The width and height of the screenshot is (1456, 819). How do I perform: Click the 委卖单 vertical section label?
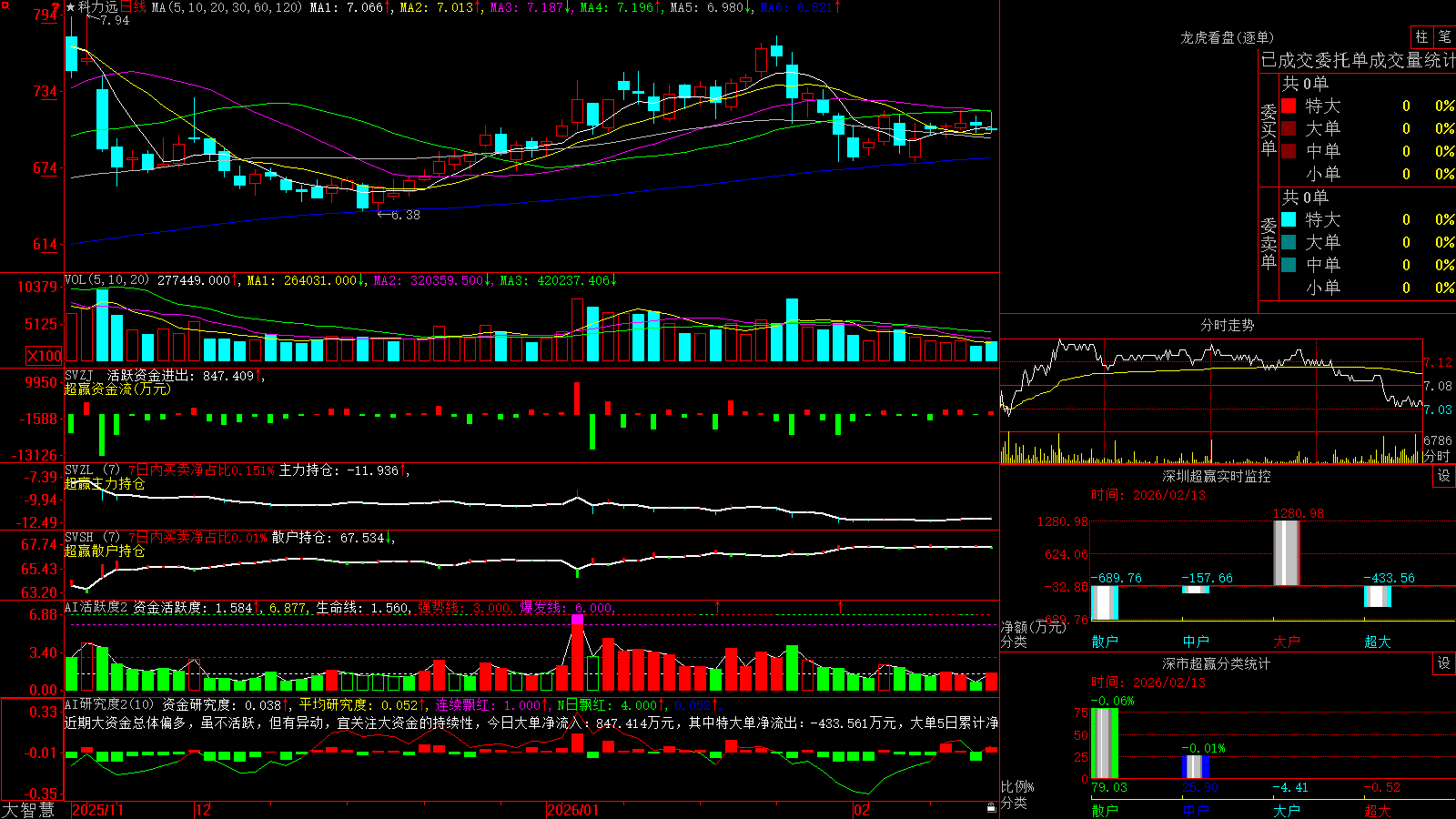point(1269,242)
